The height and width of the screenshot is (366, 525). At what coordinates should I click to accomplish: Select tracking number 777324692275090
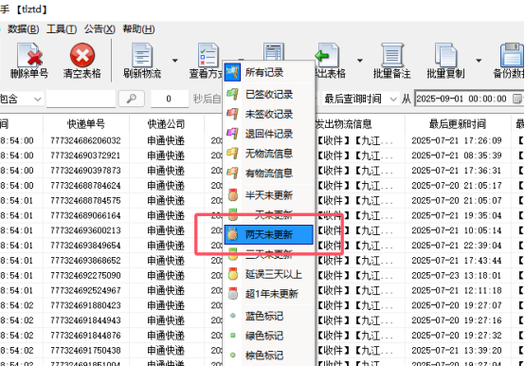click(x=85, y=275)
